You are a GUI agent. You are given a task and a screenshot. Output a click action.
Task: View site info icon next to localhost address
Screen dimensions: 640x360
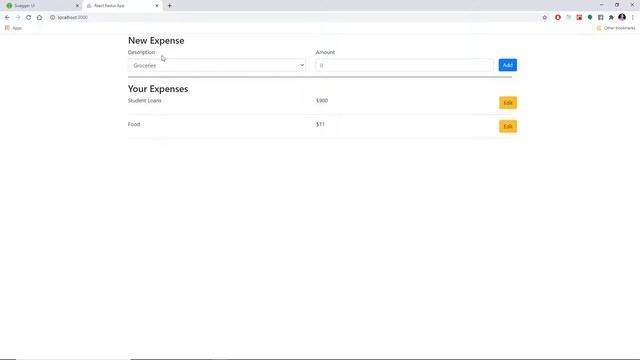coord(52,18)
